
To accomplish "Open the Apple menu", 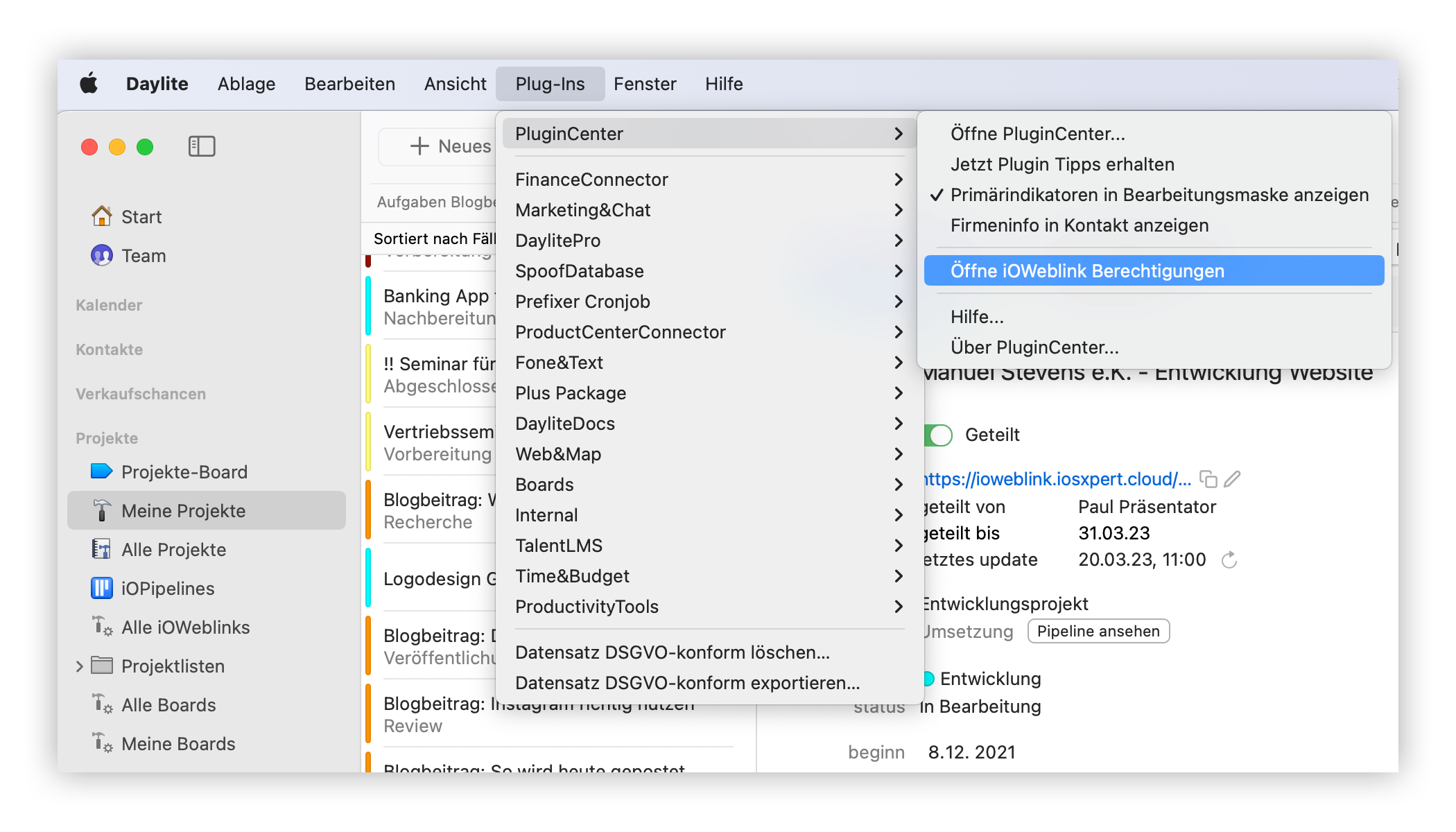I will tap(89, 84).
